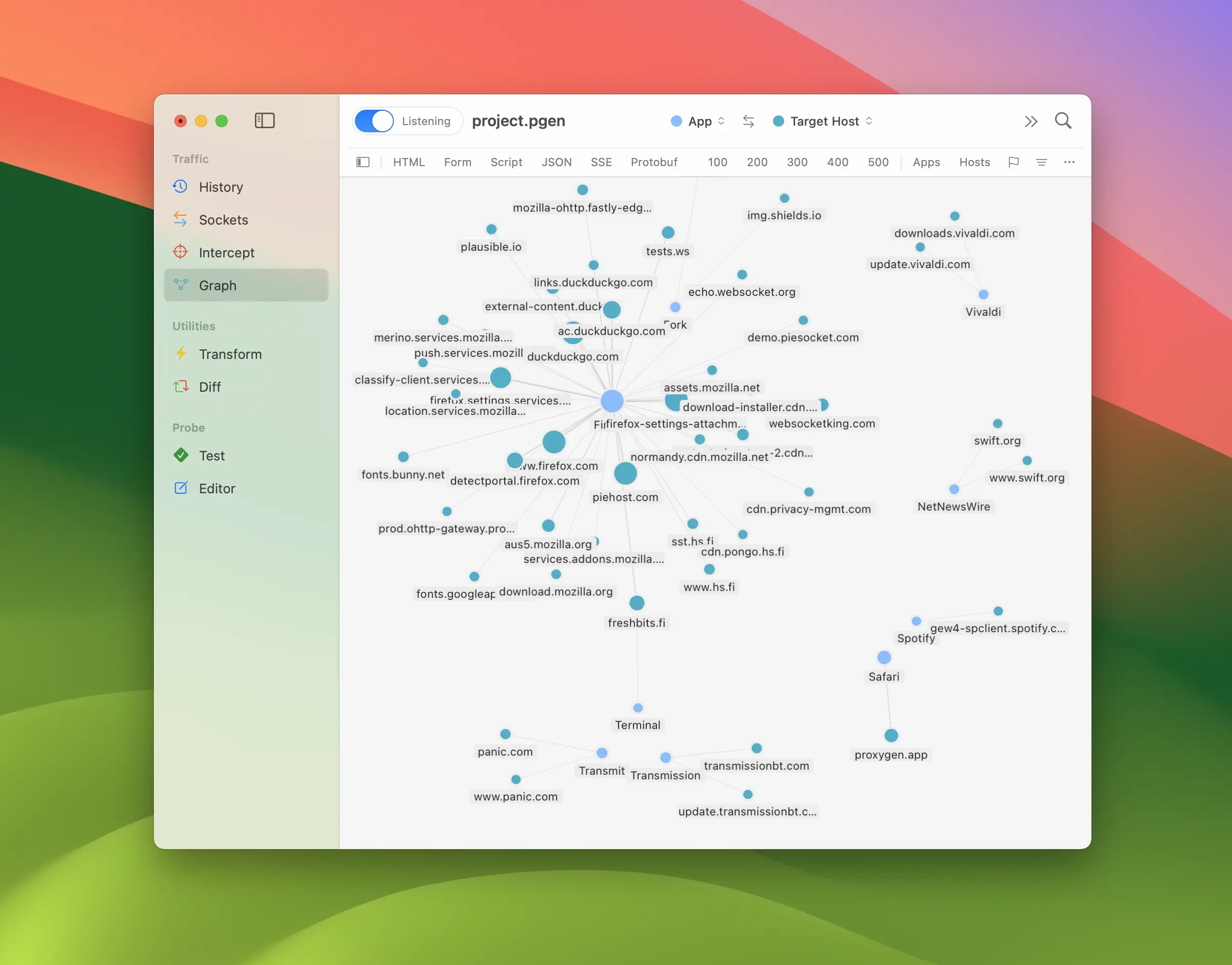
Task: Click the www.swift.org host node
Action: pyautogui.click(x=1027, y=460)
